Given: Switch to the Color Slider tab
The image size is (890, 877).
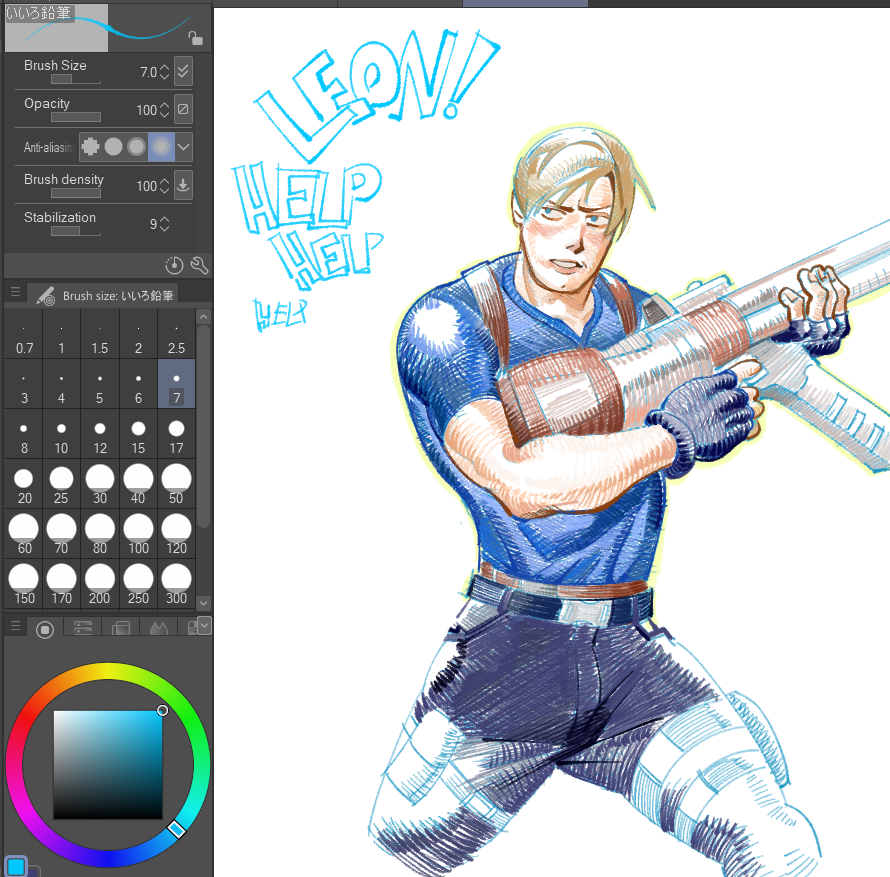Looking at the screenshot, I should tap(83, 628).
